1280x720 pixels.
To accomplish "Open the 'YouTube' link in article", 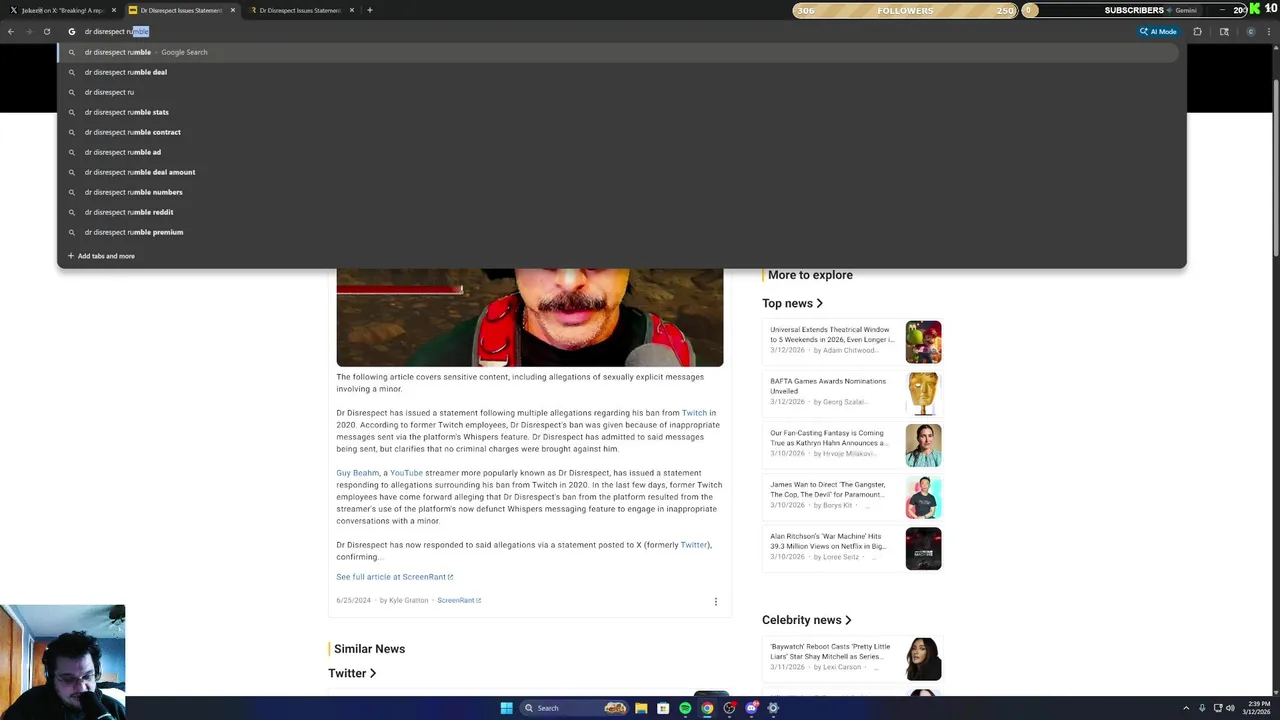I will 406,473.
